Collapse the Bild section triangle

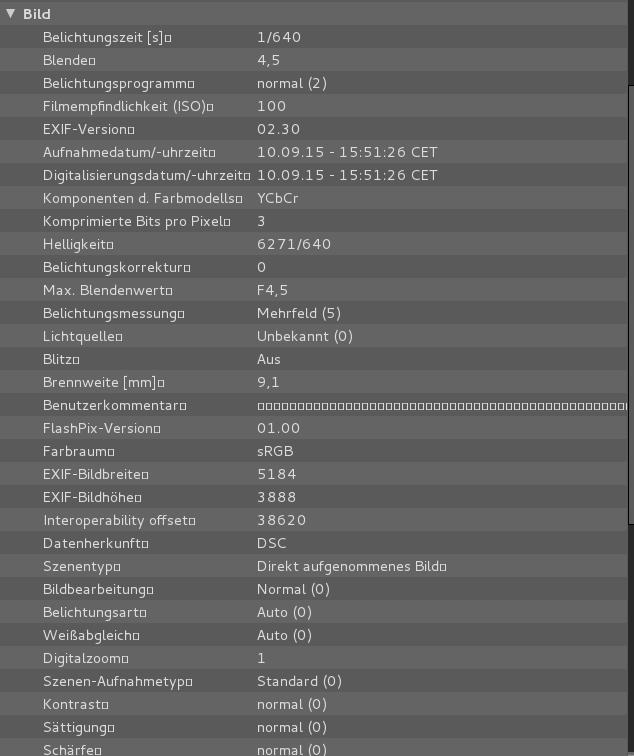click(x=11, y=15)
